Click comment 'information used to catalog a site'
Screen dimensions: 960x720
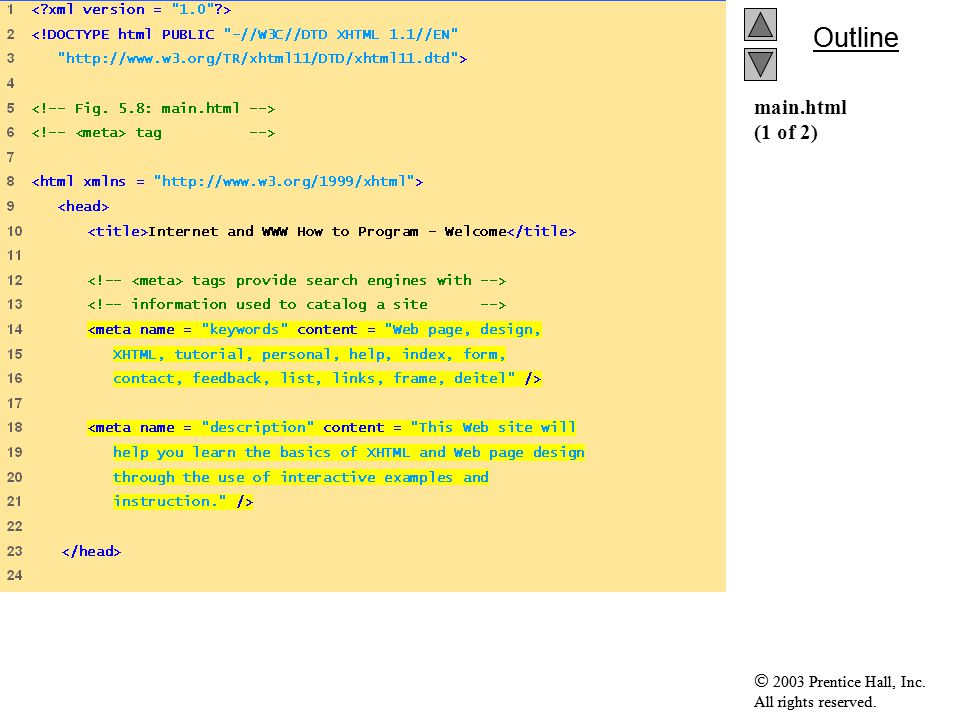click(x=297, y=305)
